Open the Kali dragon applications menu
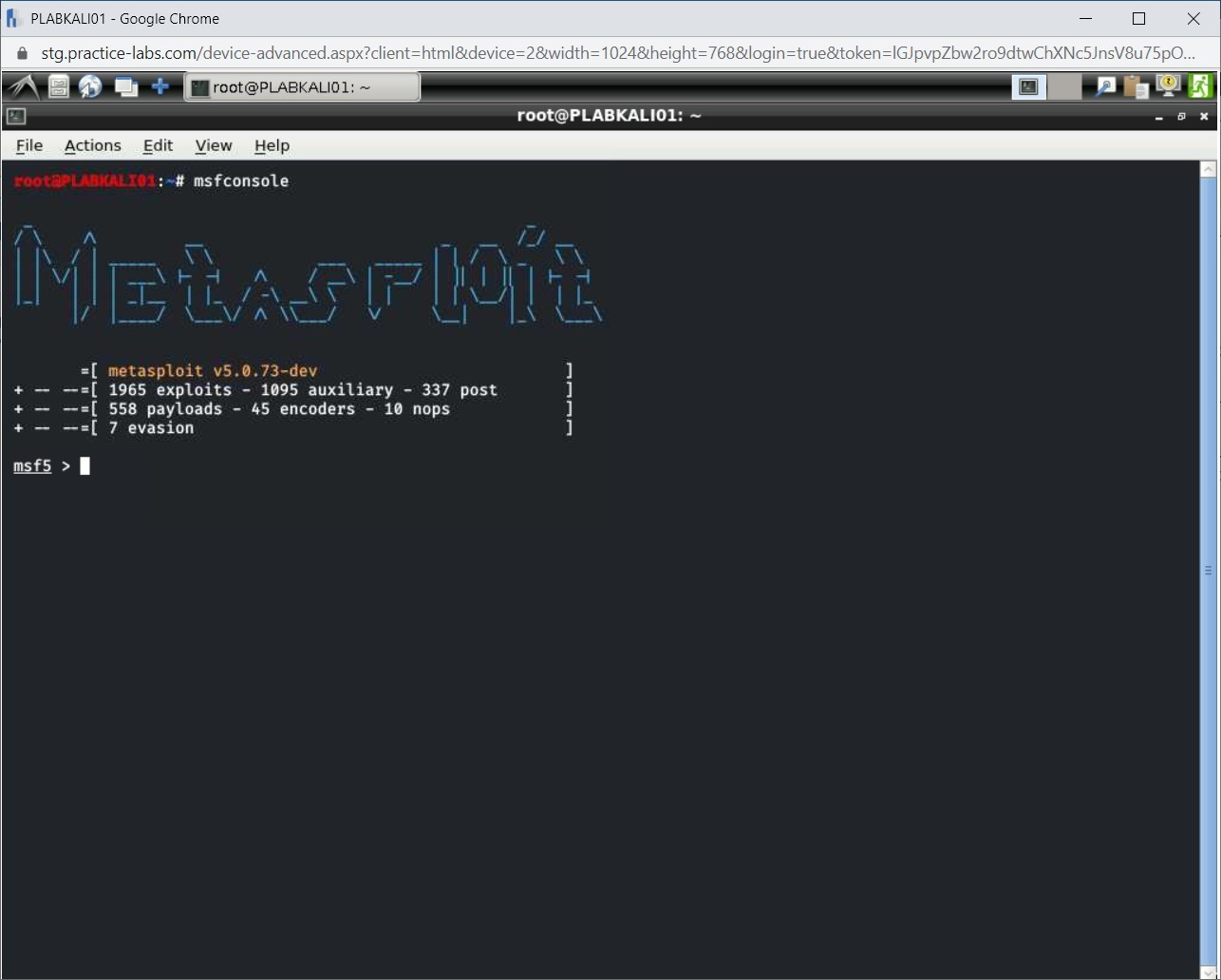 point(23,87)
